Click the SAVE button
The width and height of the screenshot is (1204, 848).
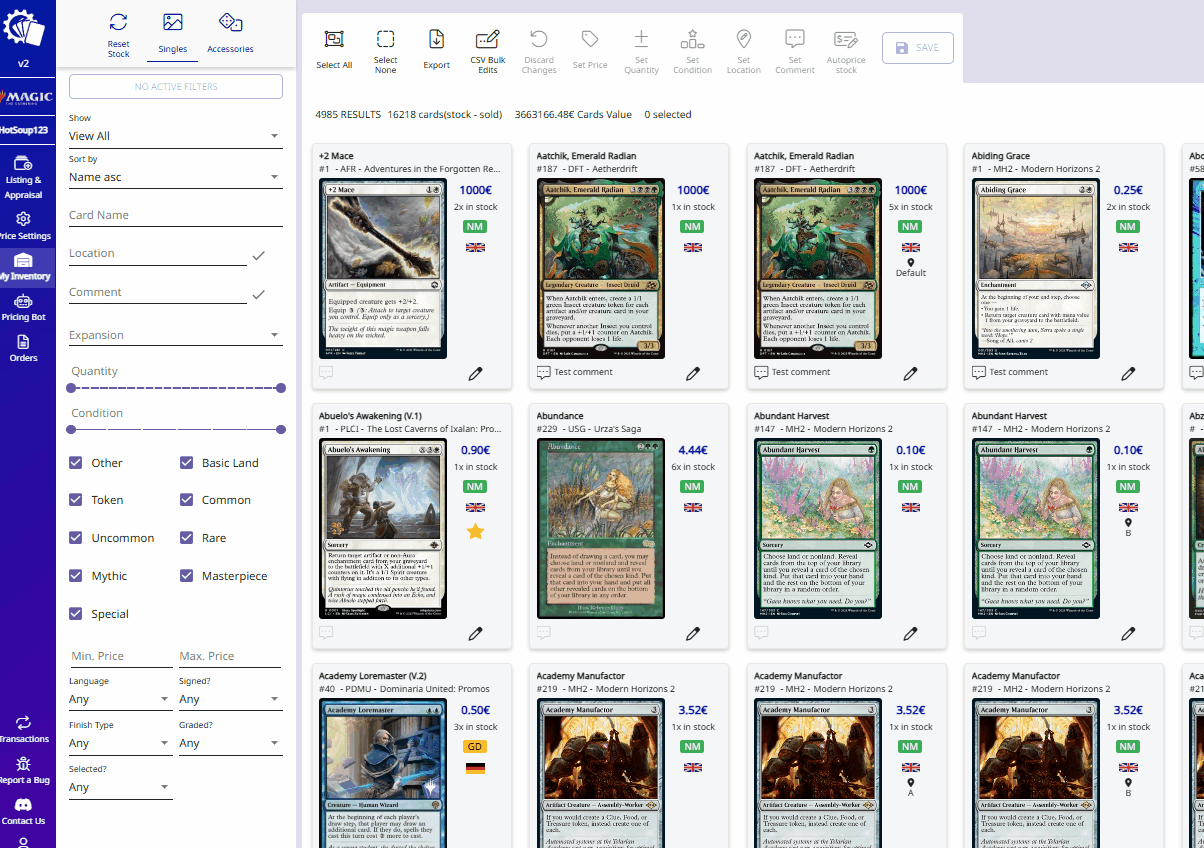tap(918, 48)
